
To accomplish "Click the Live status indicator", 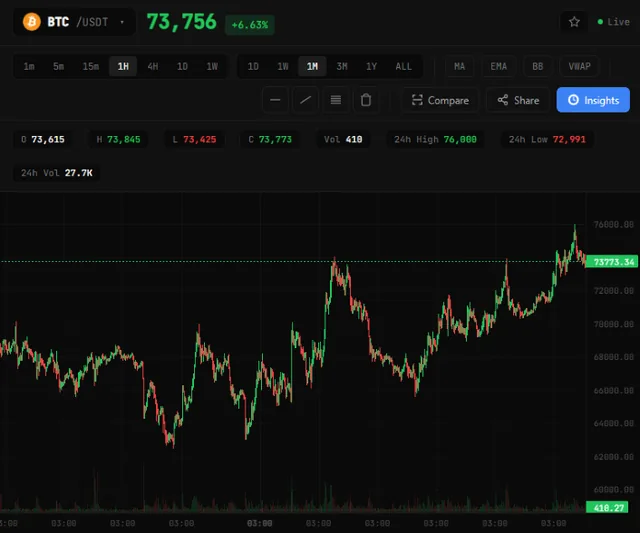I will pyautogui.click(x=613, y=22).
